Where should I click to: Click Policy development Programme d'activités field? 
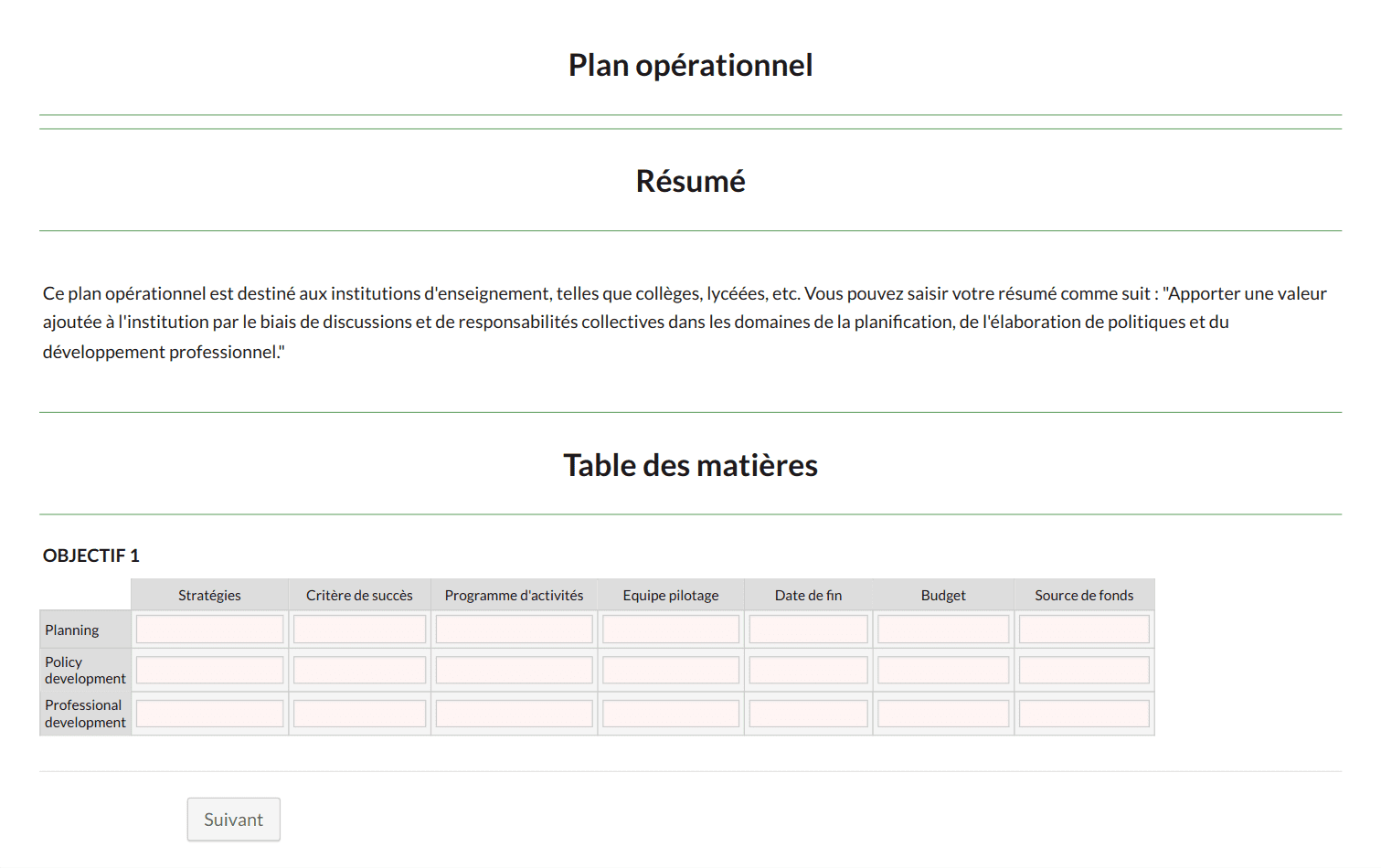[514, 671]
